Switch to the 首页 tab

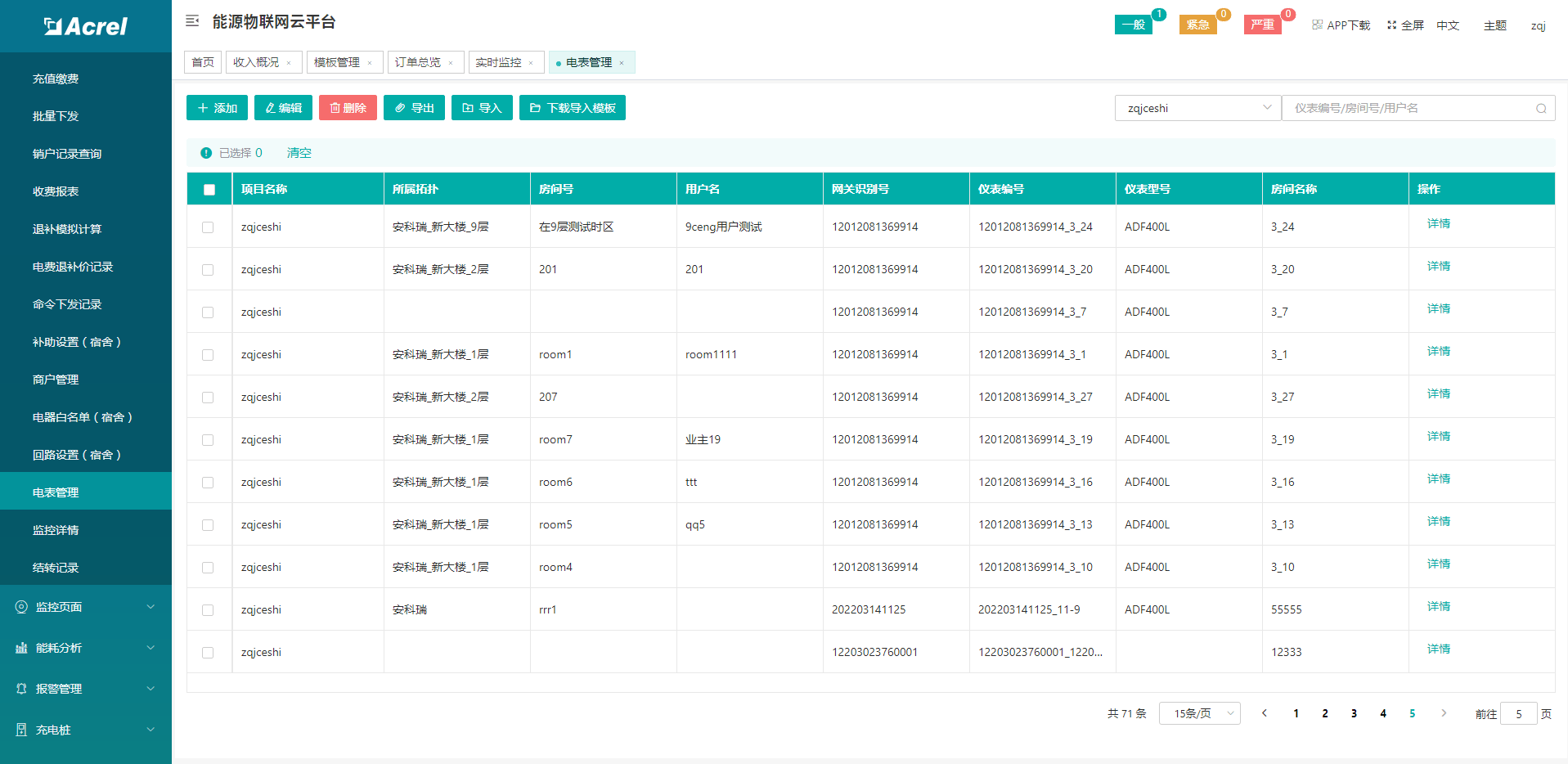(203, 62)
